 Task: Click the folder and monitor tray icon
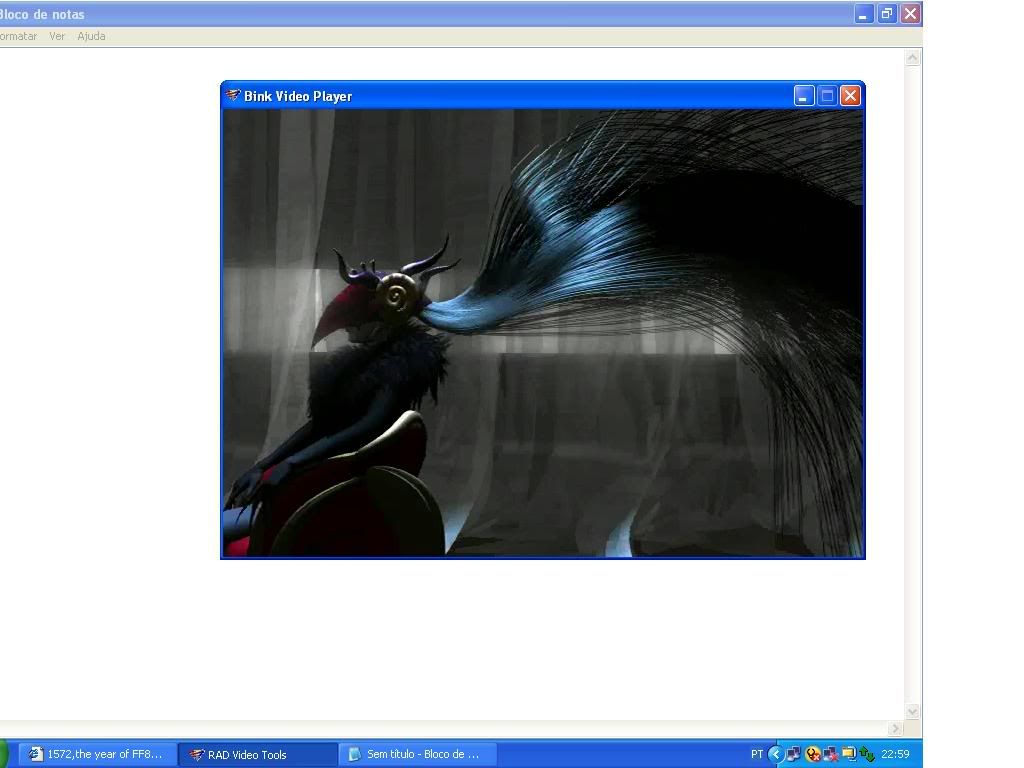[x=849, y=754]
